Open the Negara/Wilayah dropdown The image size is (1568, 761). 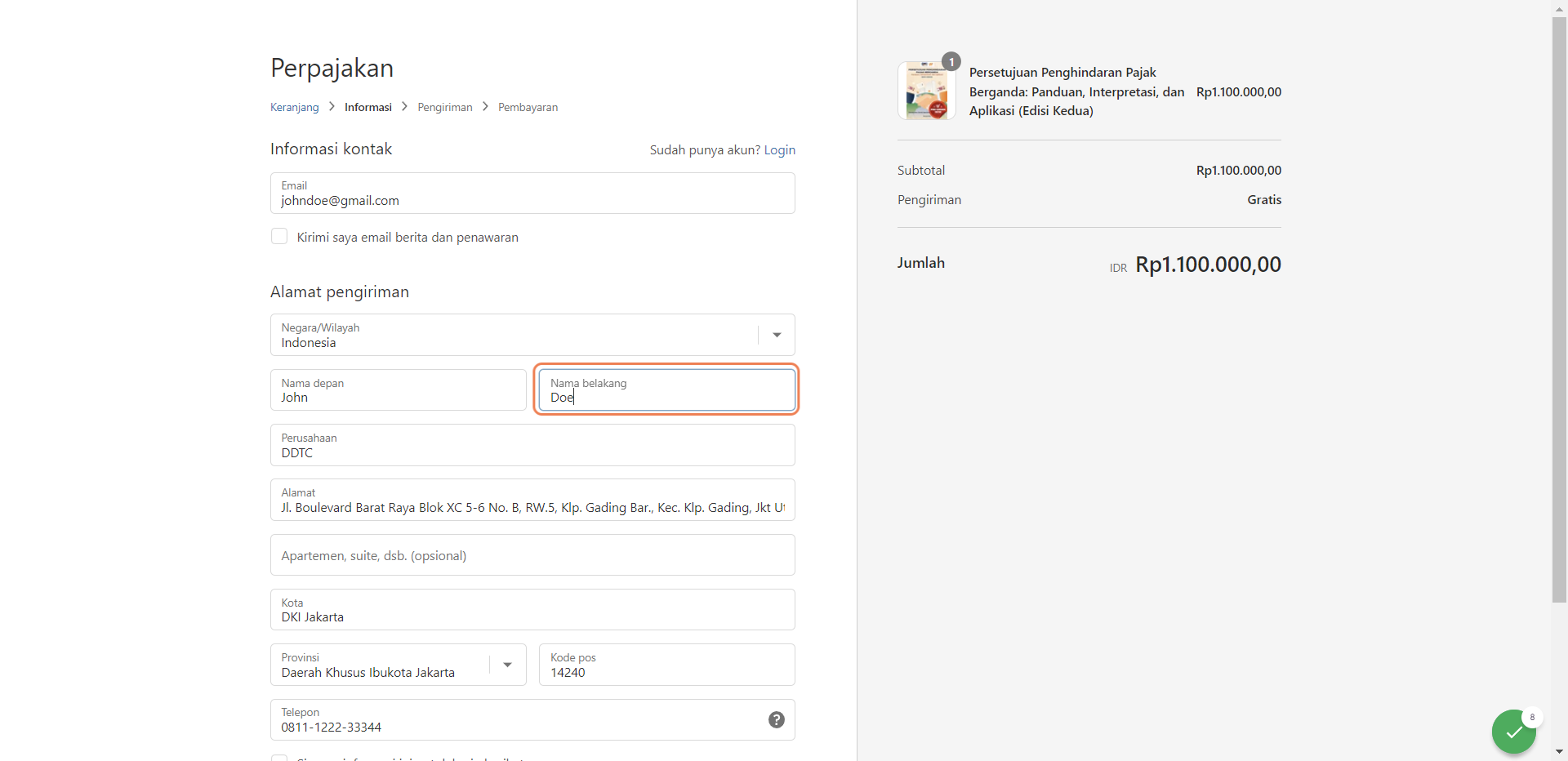[x=532, y=335]
